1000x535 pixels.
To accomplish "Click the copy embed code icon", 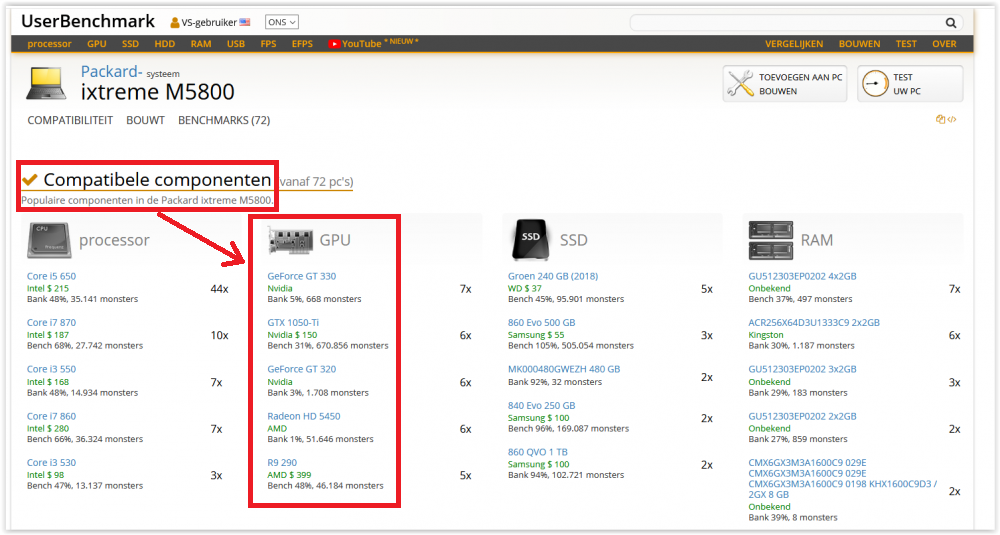I will (x=946, y=119).
